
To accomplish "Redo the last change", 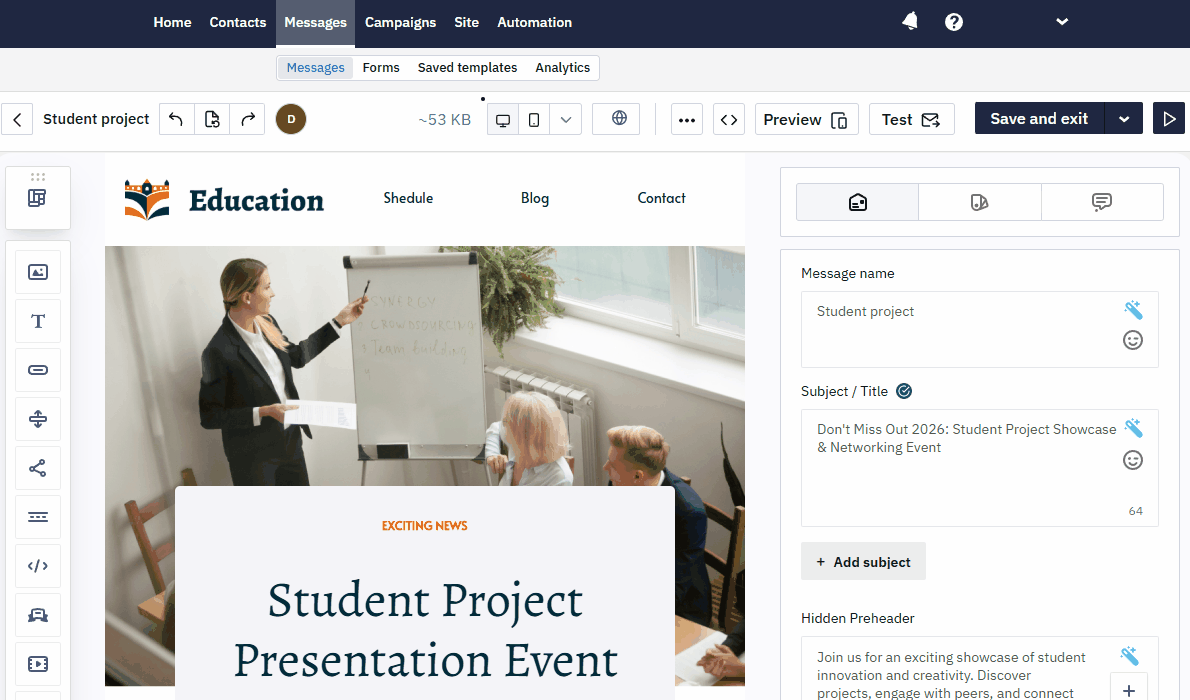I will (247, 119).
